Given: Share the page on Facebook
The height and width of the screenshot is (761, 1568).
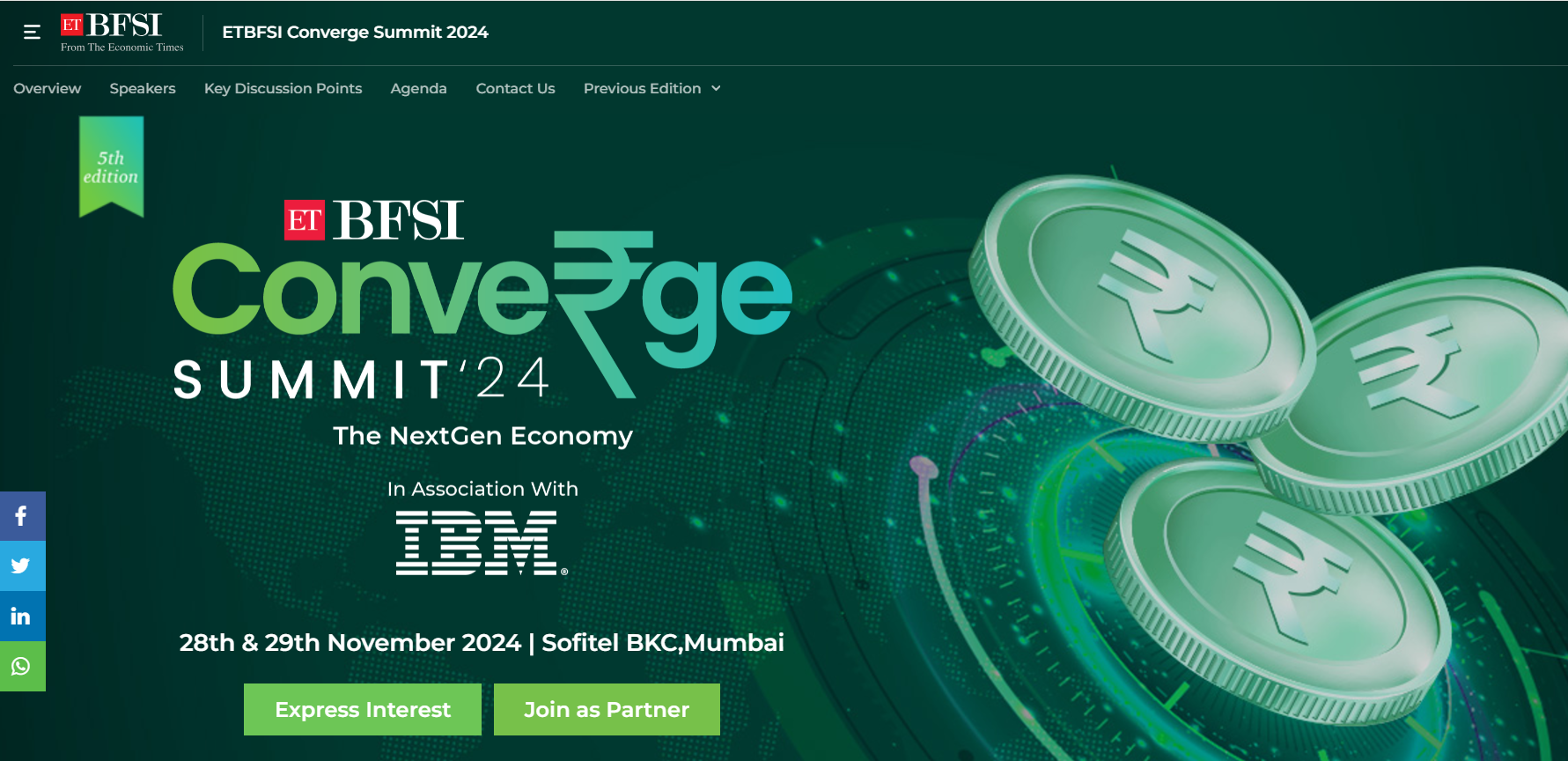Looking at the screenshot, I should (x=21, y=516).
